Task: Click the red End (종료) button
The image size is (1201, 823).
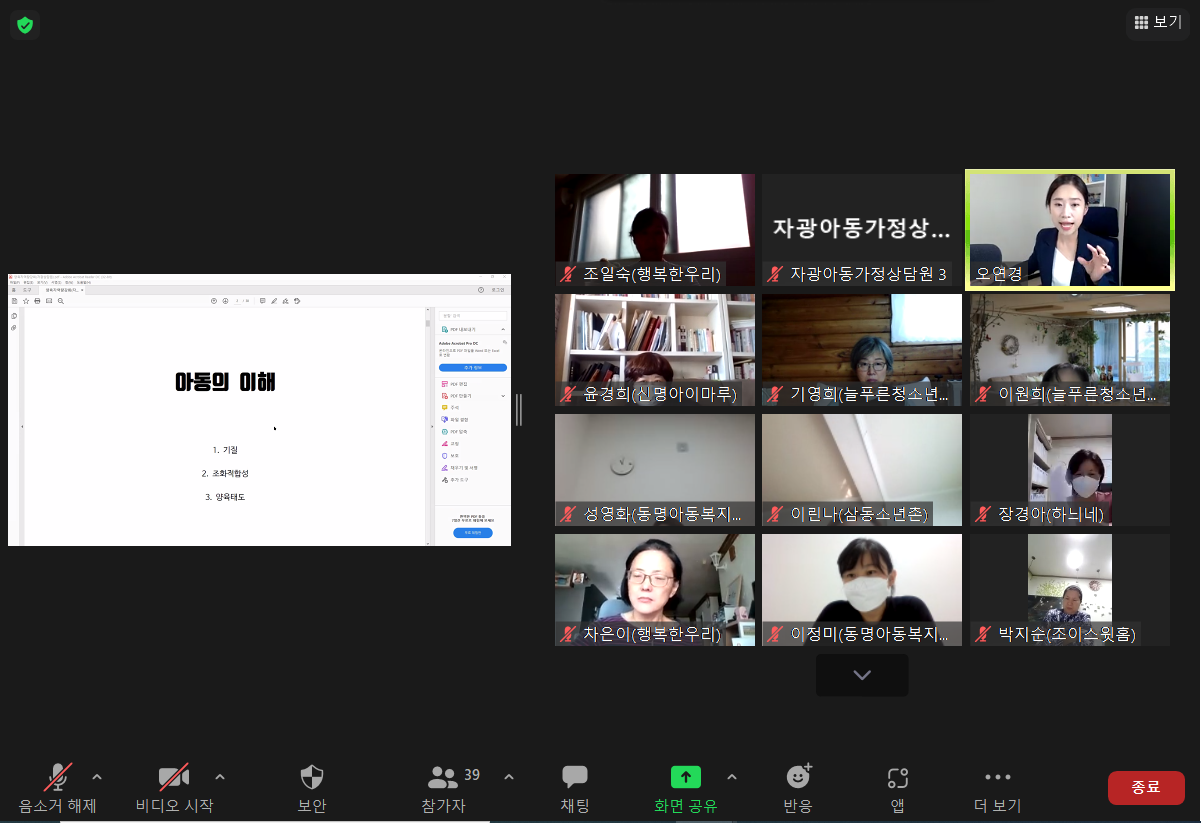Action: click(x=1146, y=787)
